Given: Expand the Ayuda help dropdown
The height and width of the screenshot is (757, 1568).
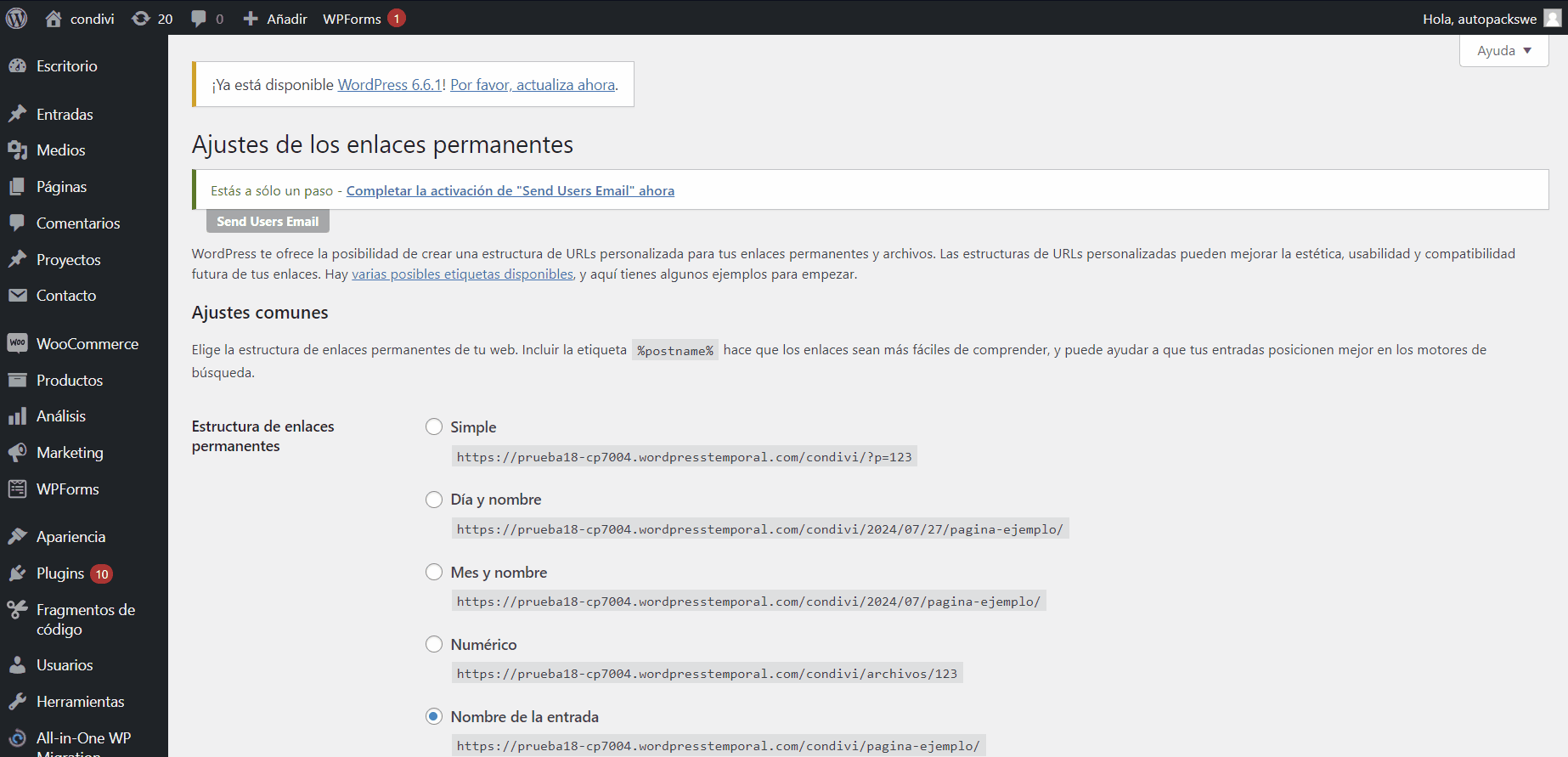Looking at the screenshot, I should tap(1503, 51).
